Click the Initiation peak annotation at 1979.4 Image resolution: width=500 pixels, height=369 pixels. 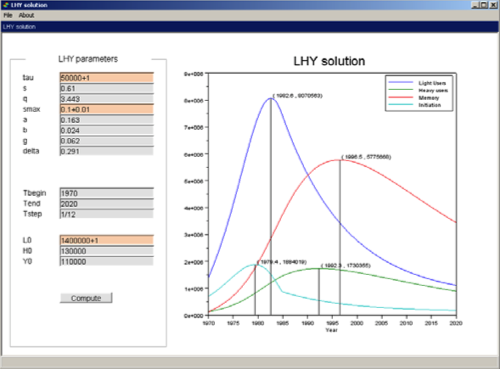point(282,262)
